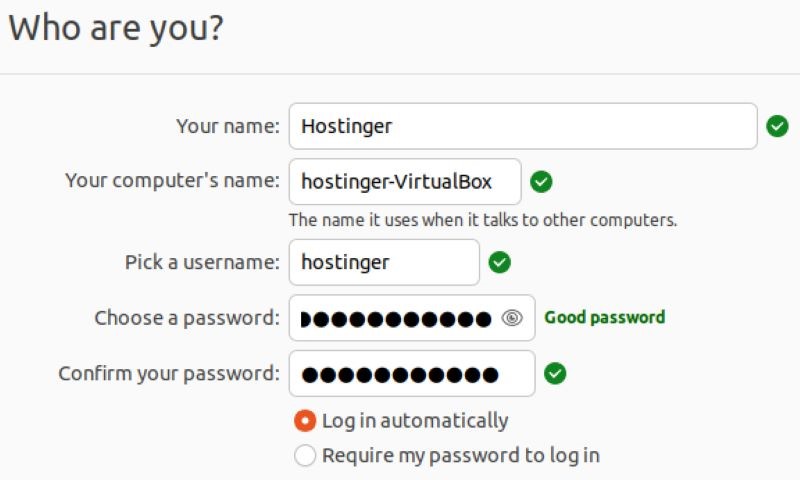Click green checkmark next to Confirm password
800x480 pixels.
[x=555, y=374]
